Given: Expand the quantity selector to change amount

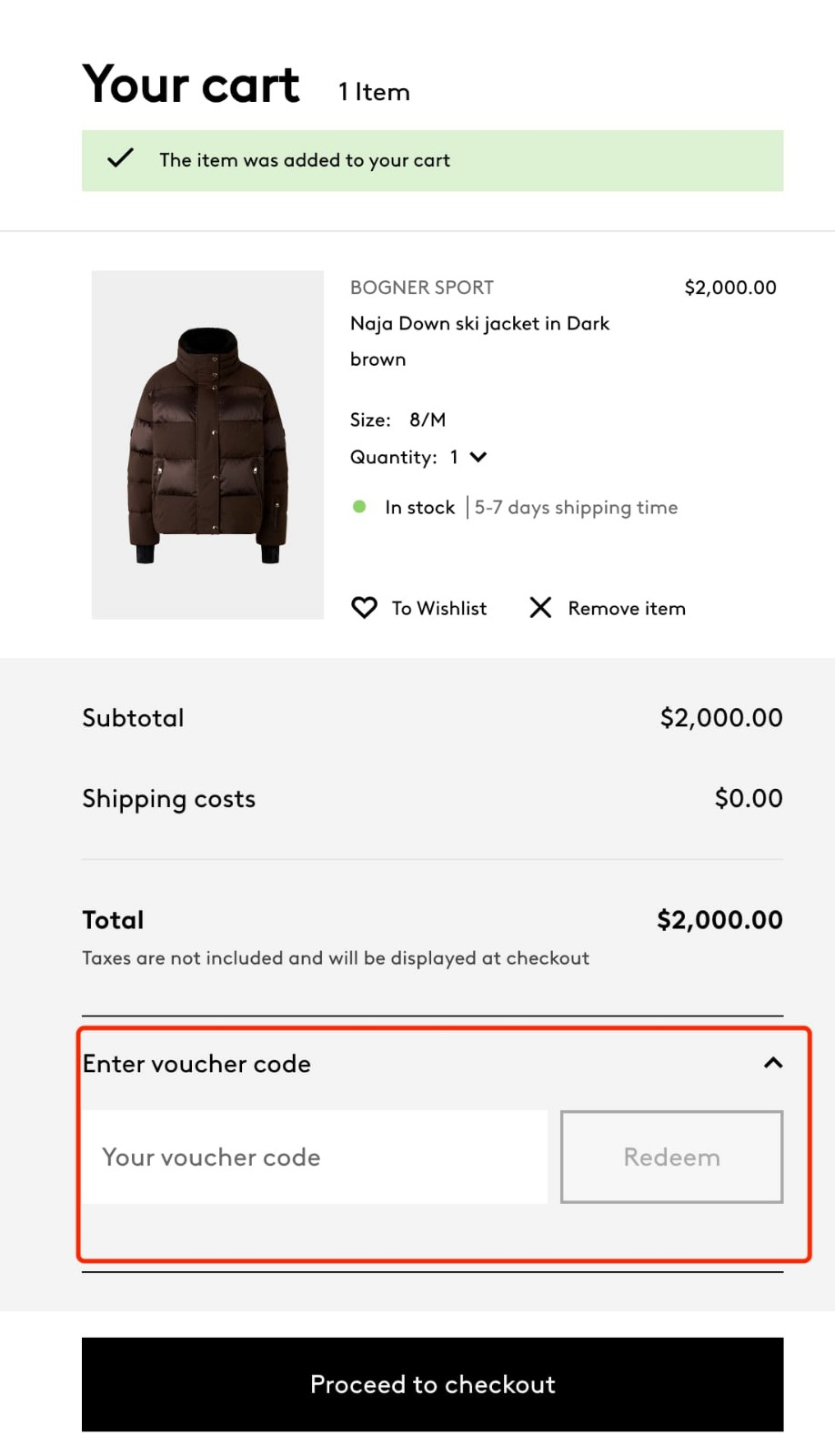Looking at the screenshot, I should coord(478,457).
